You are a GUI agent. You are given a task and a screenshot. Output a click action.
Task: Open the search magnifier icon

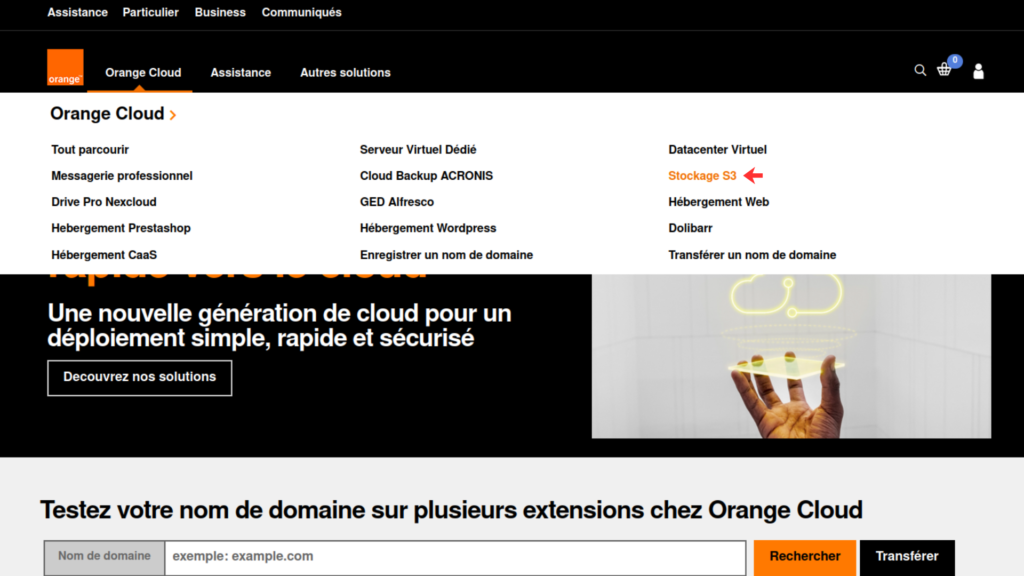pyautogui.click(x=920, y=70)
